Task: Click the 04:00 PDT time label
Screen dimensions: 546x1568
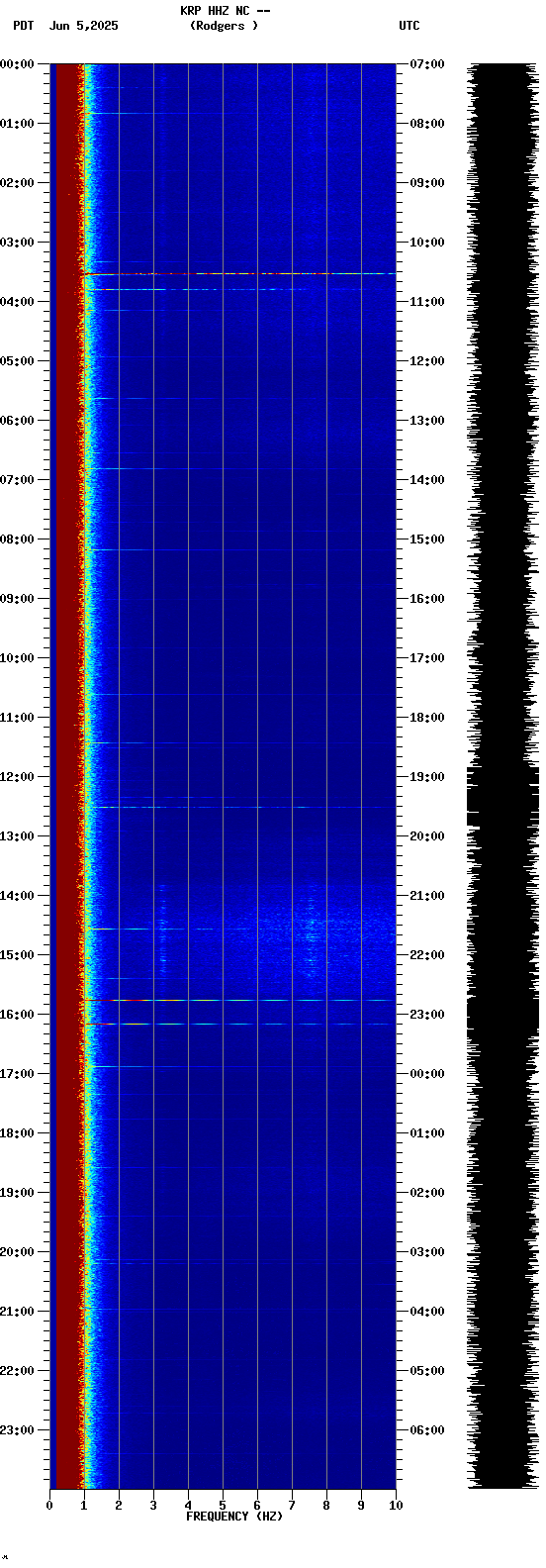Action: coord(18,302)
